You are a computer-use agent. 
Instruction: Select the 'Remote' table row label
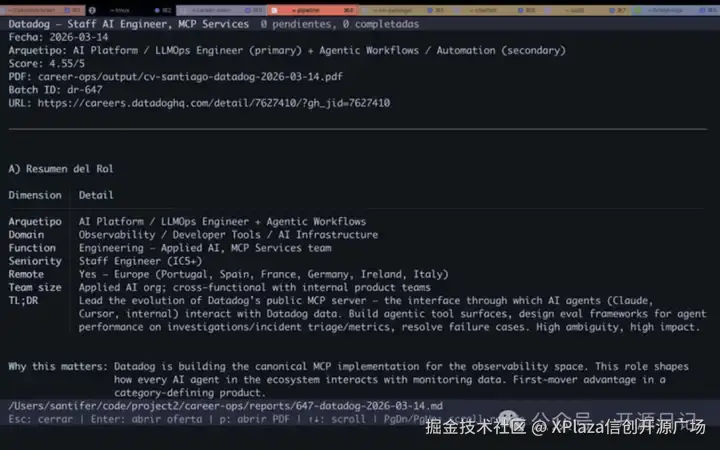26,274
